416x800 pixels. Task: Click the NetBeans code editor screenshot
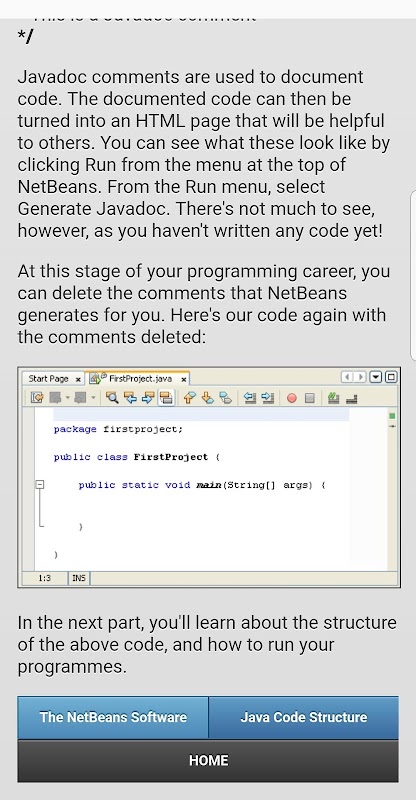coord(209,477)
